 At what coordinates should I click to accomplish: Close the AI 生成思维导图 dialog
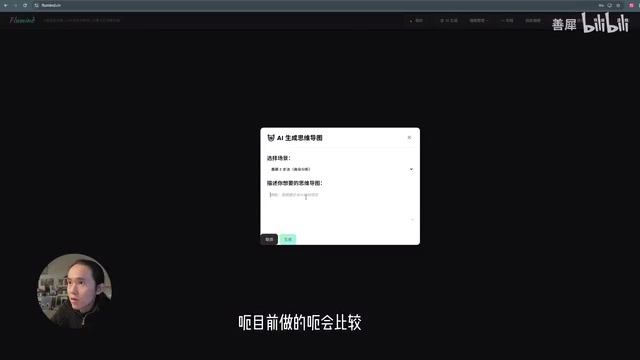(409, 138)
